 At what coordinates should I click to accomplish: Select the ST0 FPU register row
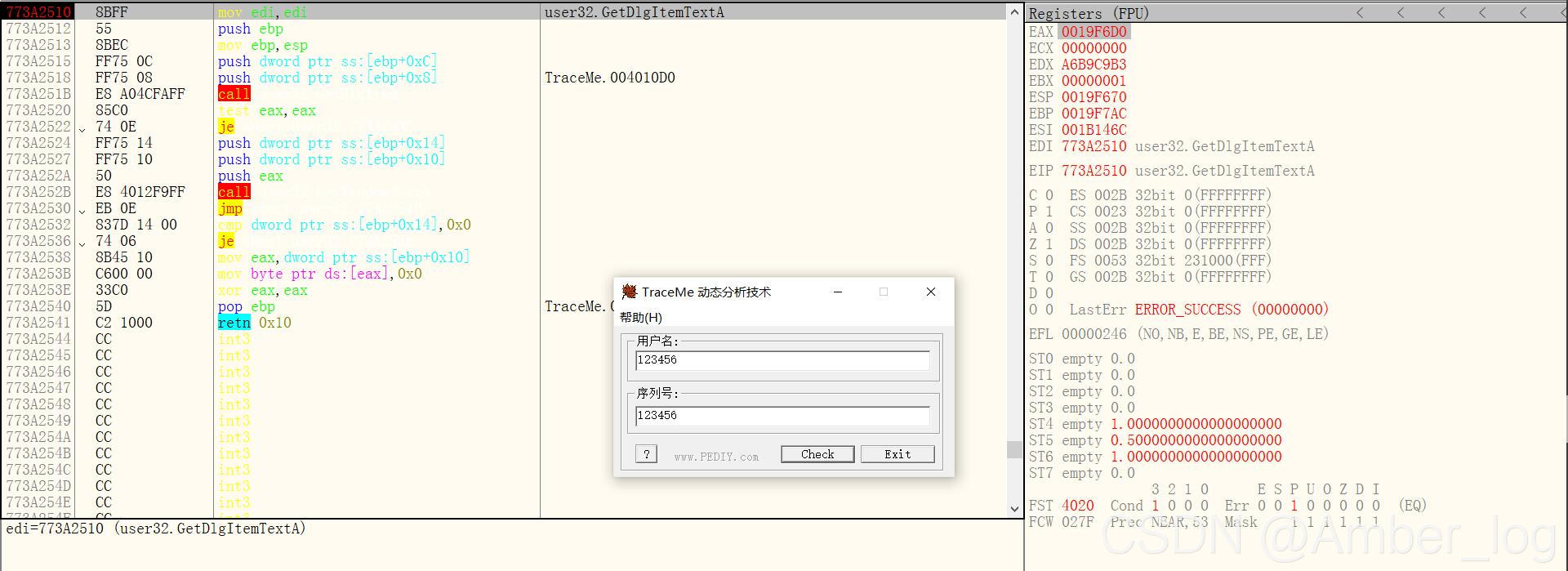pos(1082,359)
